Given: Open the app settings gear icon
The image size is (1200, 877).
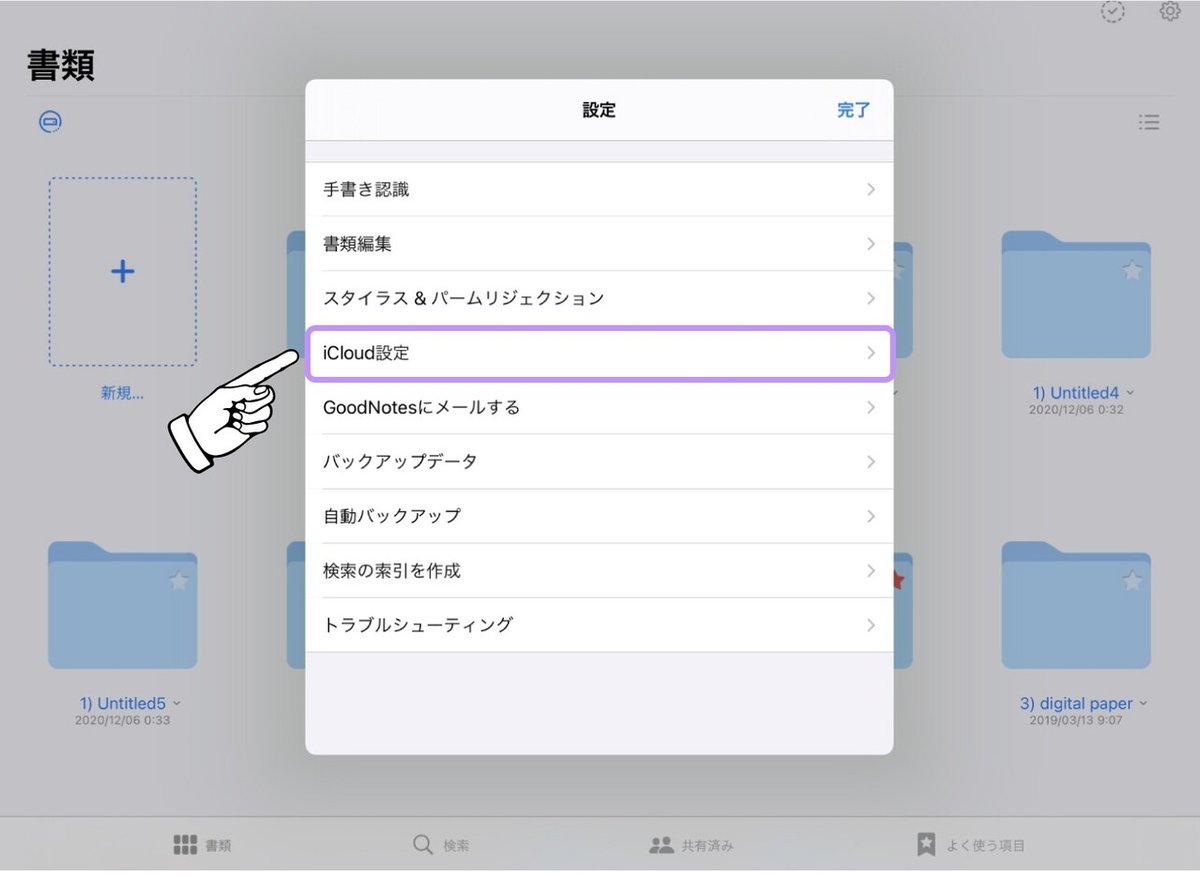Looking at the screenshot, I should point(1168,12).
